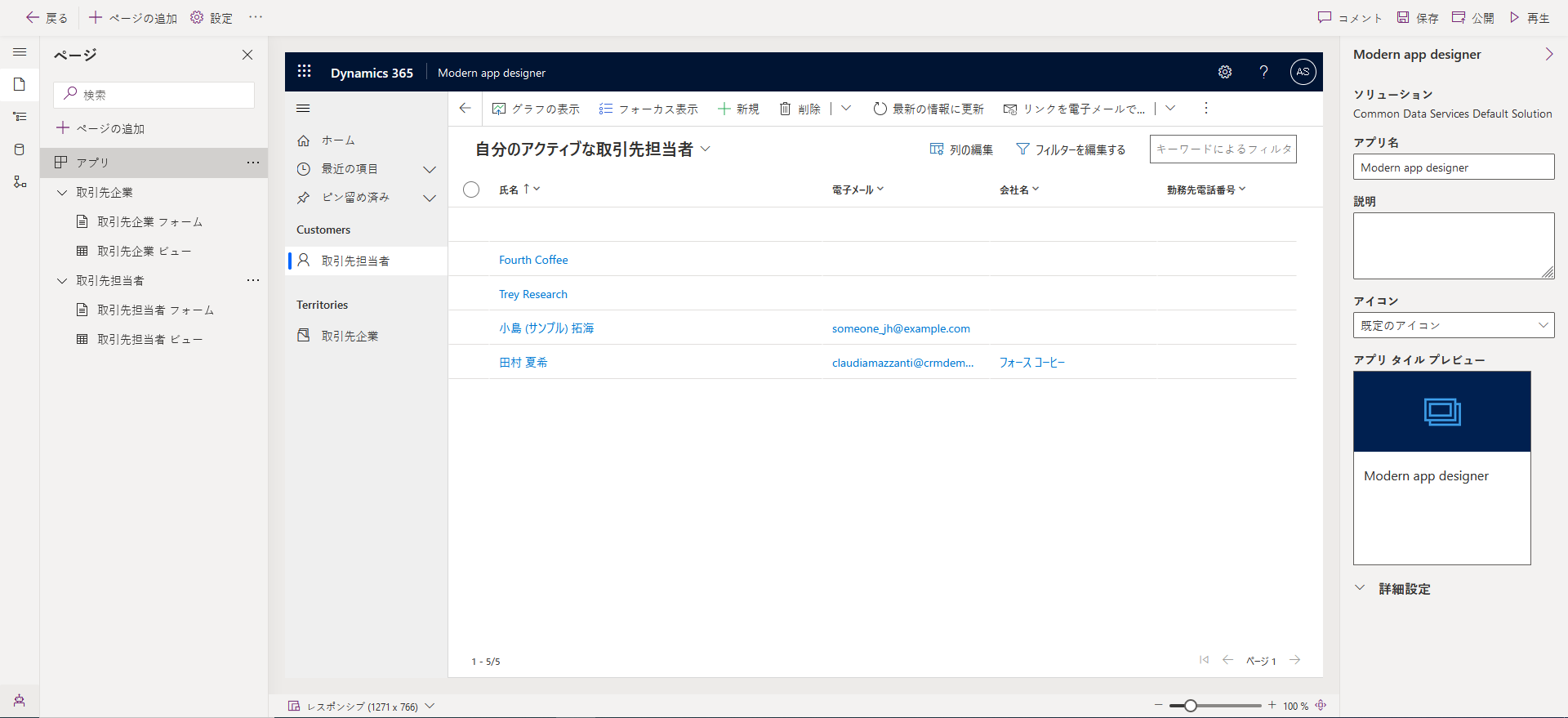Collapse the 取引先企業 tree node
This screenshot has height=718, width=1568.
[62, 193]
